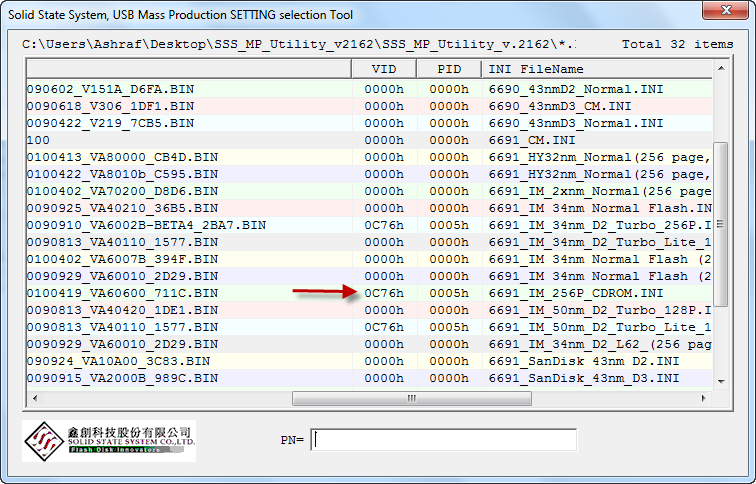The image size is (756, 484).
Task: Click PID 0005h in 6691_IM_256P_CDROM row
Action: (x=449, y=293)
